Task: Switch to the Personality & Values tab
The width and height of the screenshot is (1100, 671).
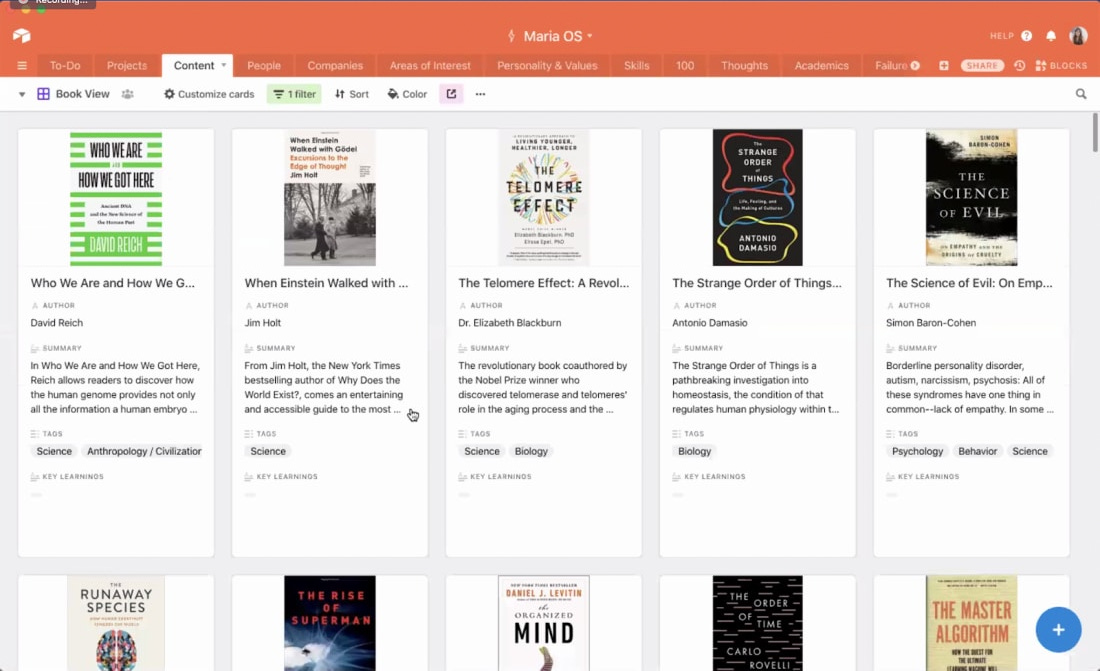Action: (547, 66)
